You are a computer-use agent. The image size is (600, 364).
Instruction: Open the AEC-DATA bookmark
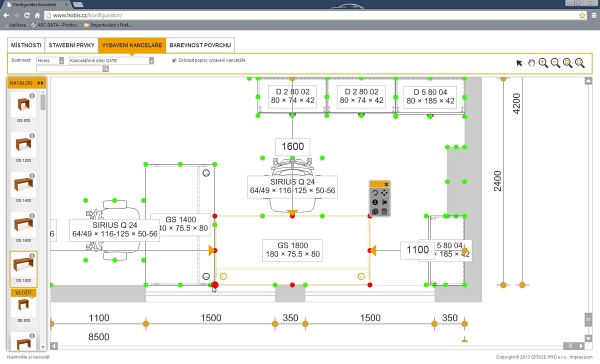(x=55, y=25)
